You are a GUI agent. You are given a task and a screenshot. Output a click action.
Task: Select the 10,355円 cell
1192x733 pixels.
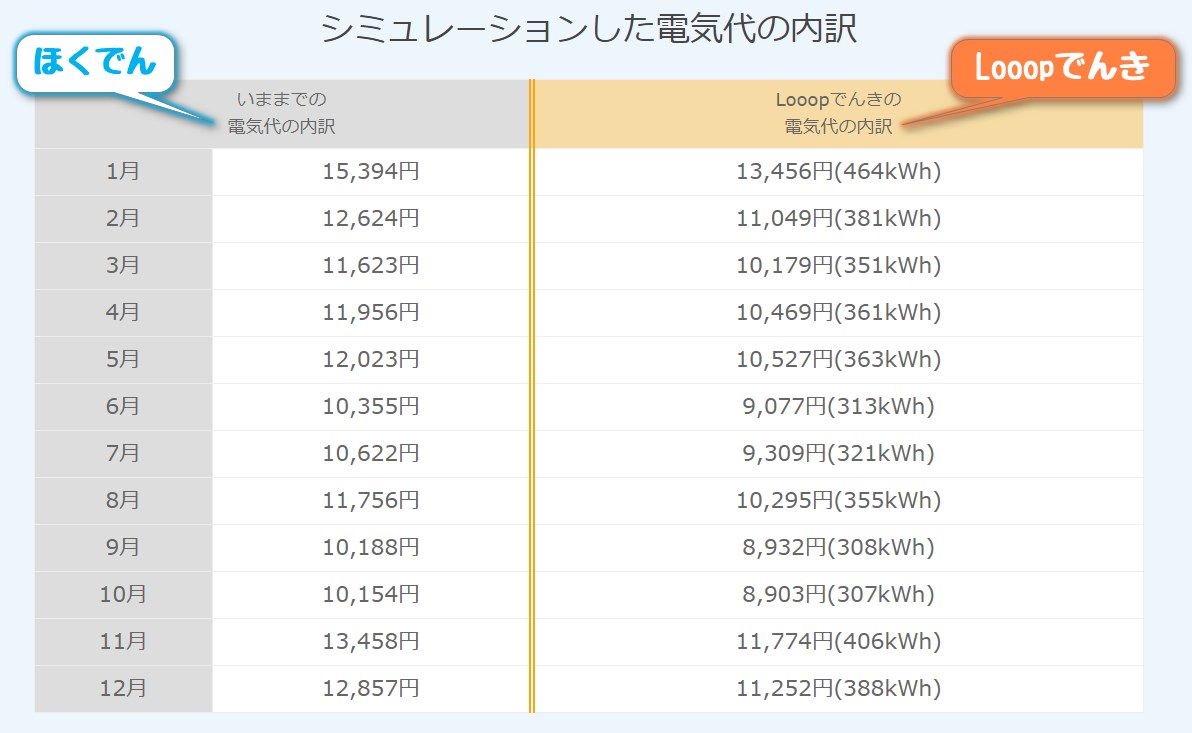(370, 407)
